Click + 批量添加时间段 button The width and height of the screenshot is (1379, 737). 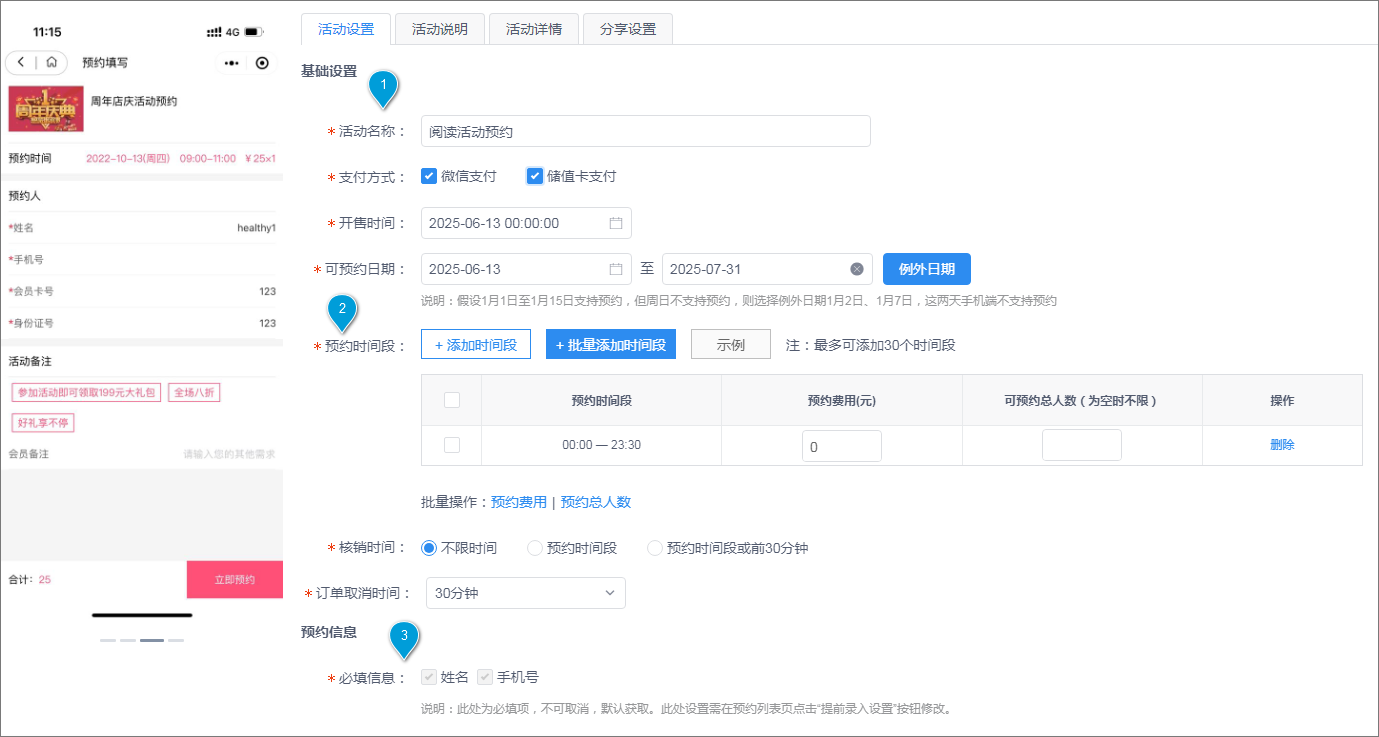click(611, 344)
